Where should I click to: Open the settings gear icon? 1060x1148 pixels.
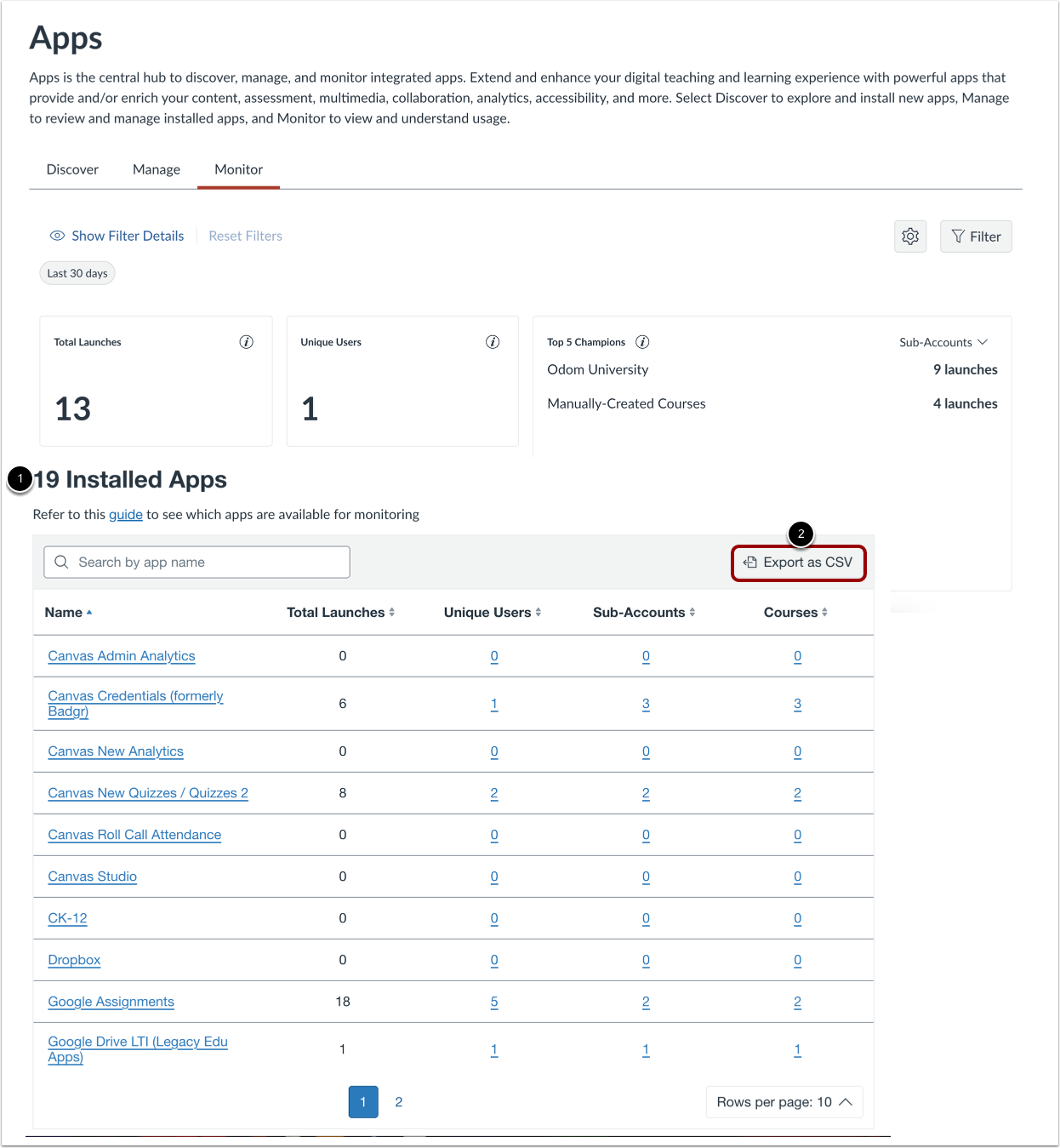(x=909, y=236)
